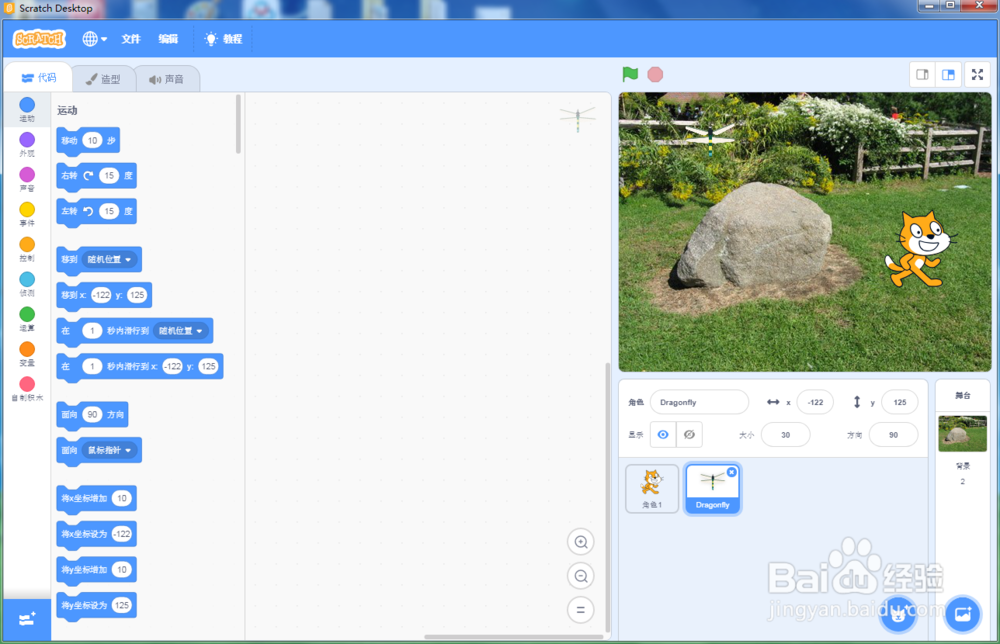Hide the sprite with crossed-eye icon

(689, 434)
